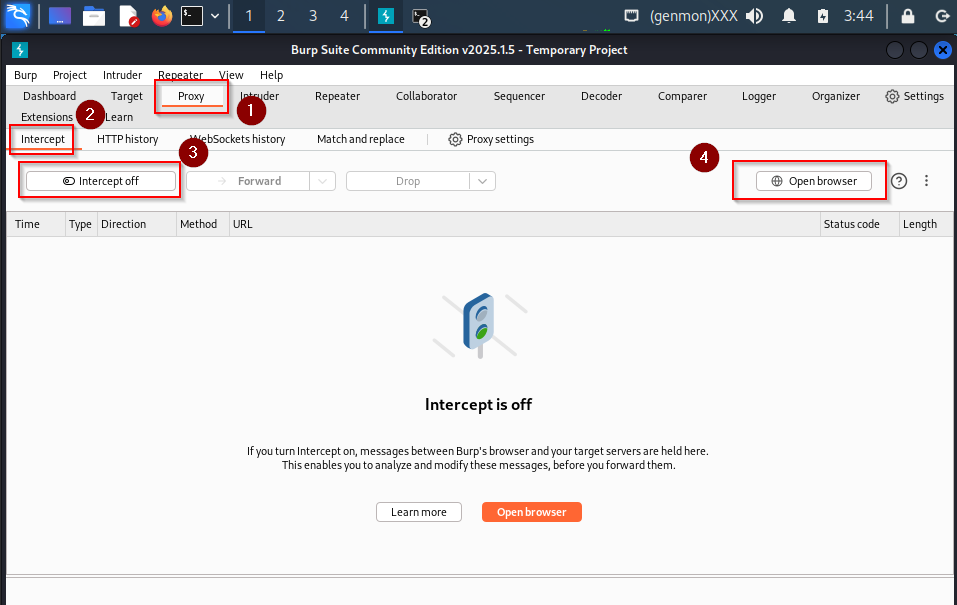Click the log out icon in the panel
957x605 pixels.
pyautogui.click(x=942, y=16)
